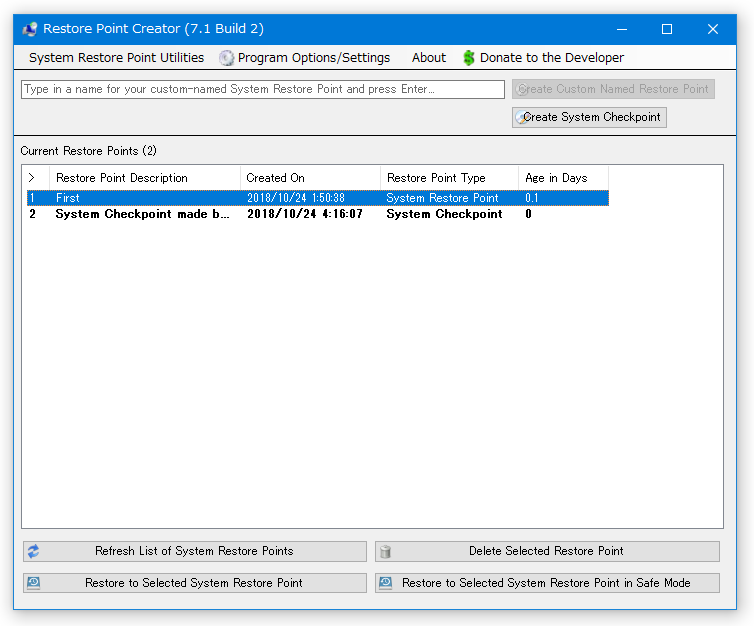Sort by Age in Days column header
The image size is (754, 626).
563,178
